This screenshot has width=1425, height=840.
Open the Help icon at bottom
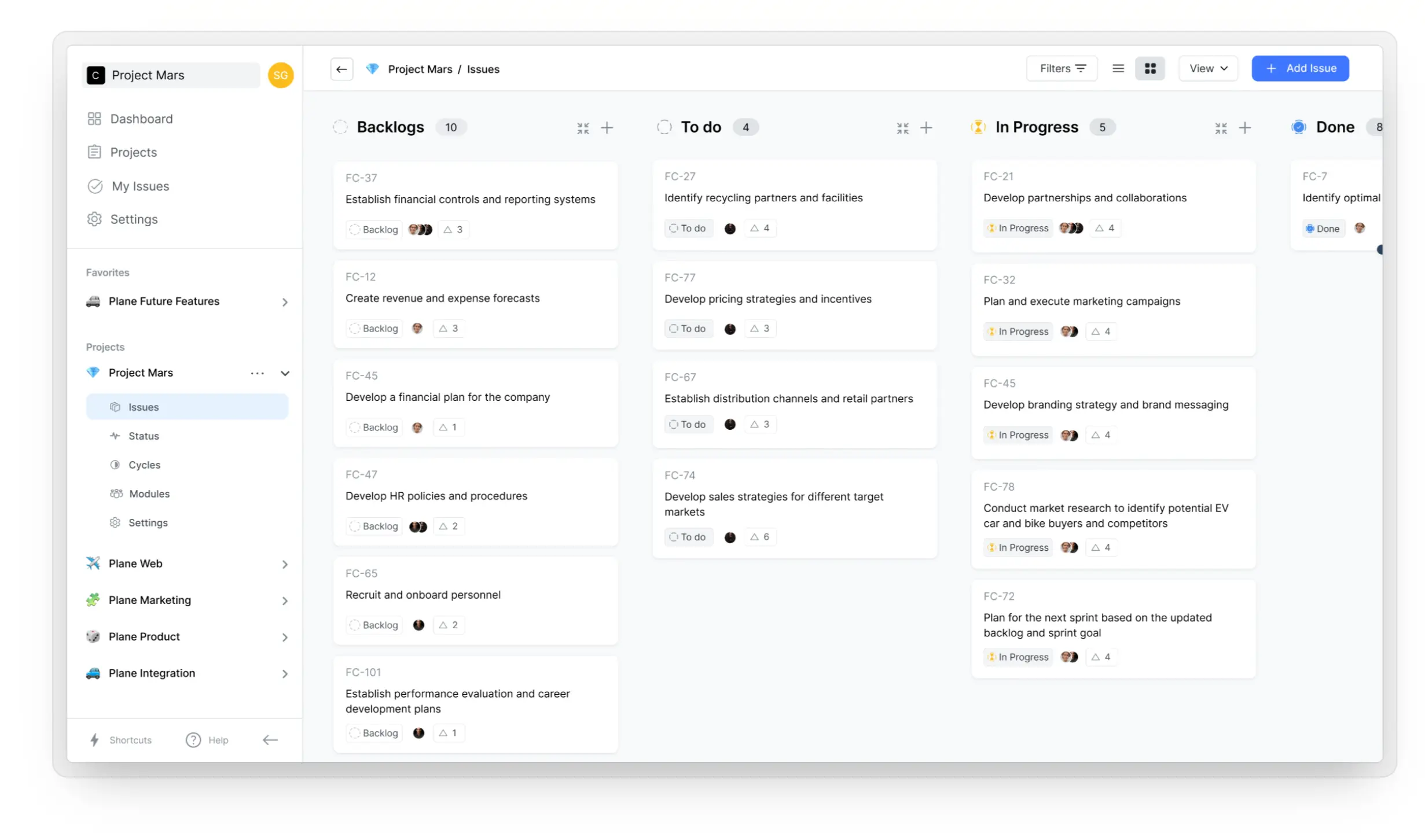(x=192, y=739)
